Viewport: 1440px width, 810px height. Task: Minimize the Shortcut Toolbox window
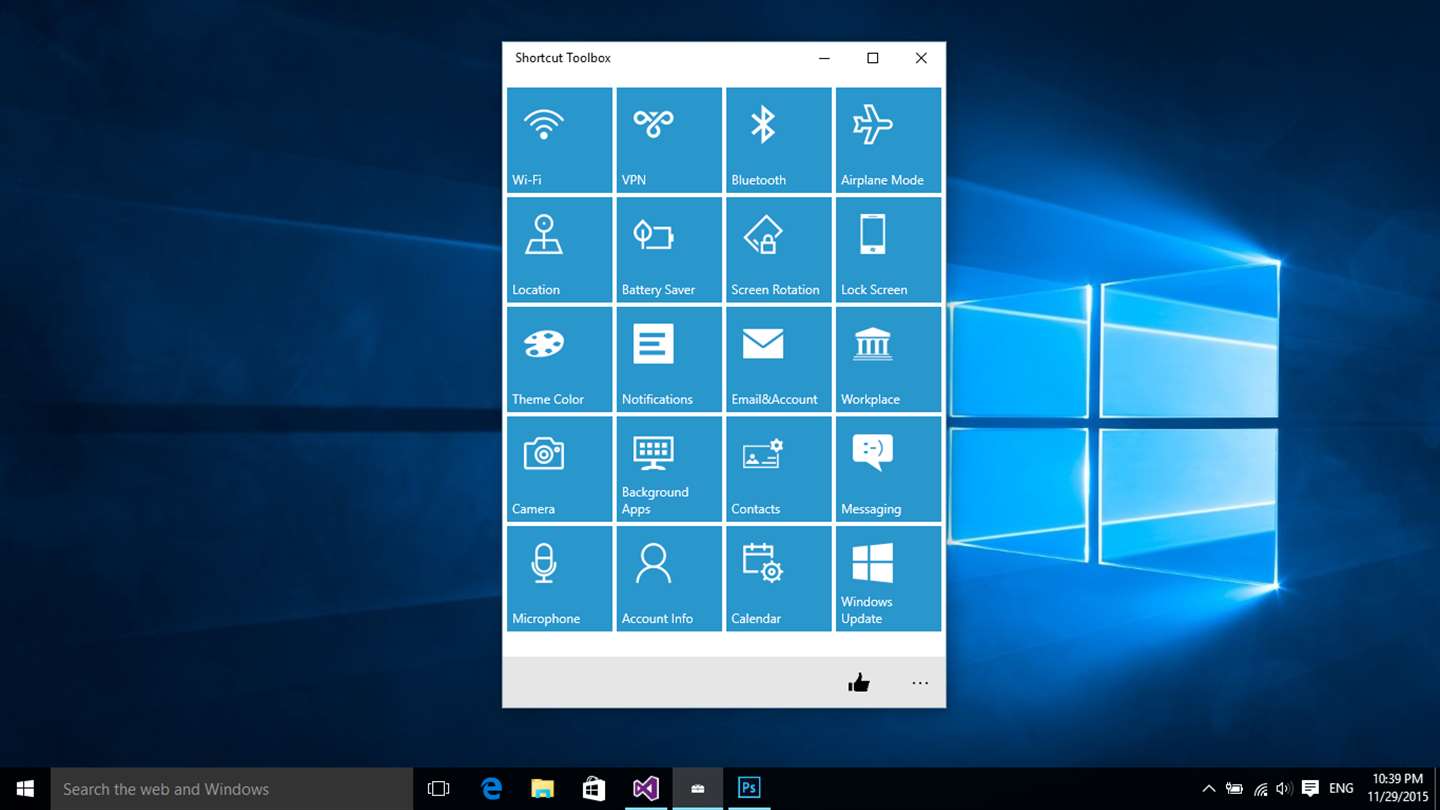pyautogui.click(x=824, y=58)
